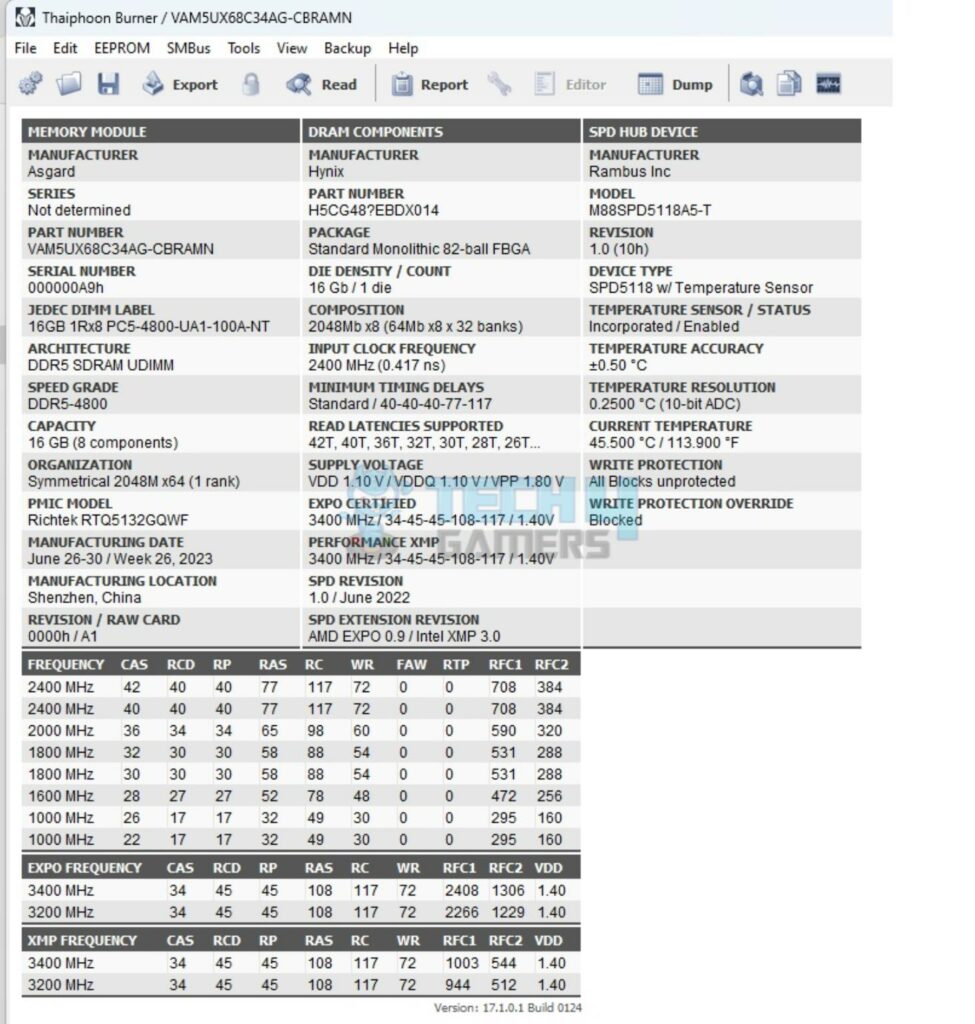Click SPD5118 w/ Temperature Sensor text
975x1024 pixels.
click(701, 288)
